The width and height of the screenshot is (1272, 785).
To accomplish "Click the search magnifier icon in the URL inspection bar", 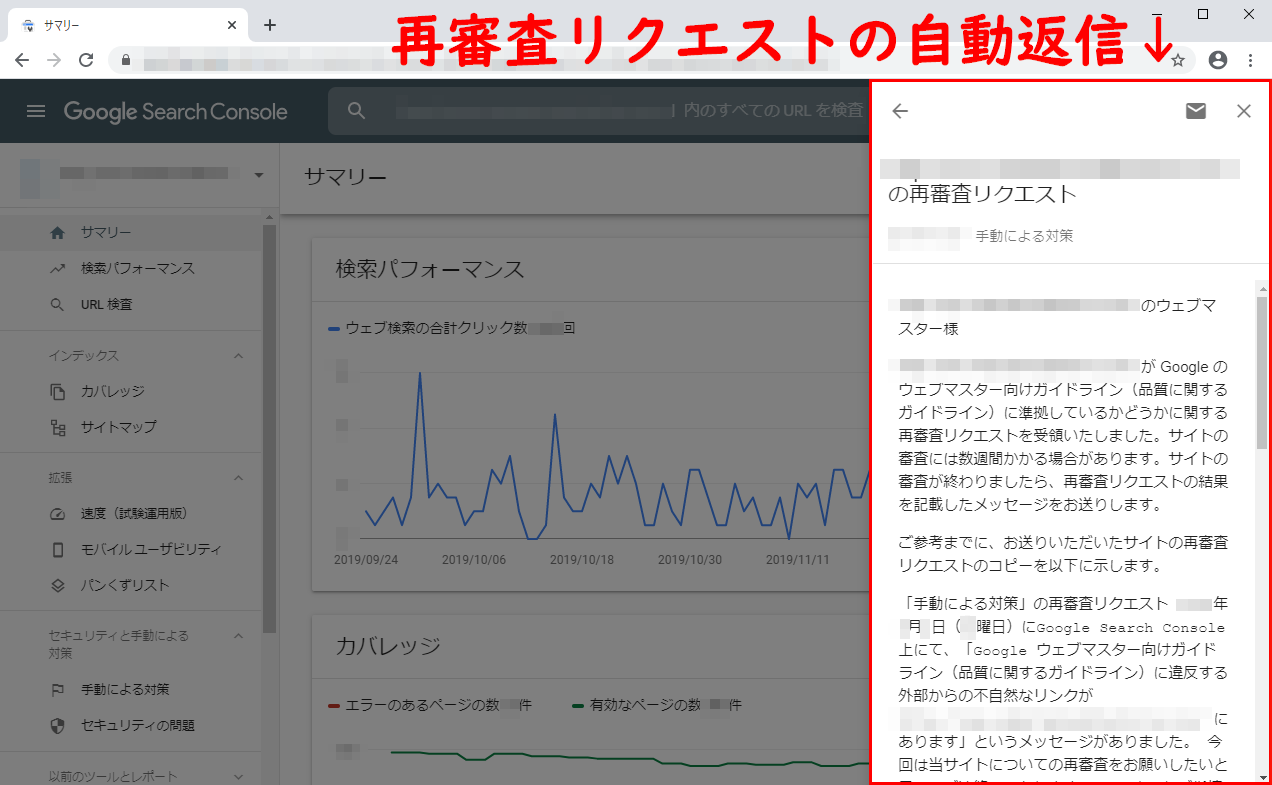I will [357, 111].
